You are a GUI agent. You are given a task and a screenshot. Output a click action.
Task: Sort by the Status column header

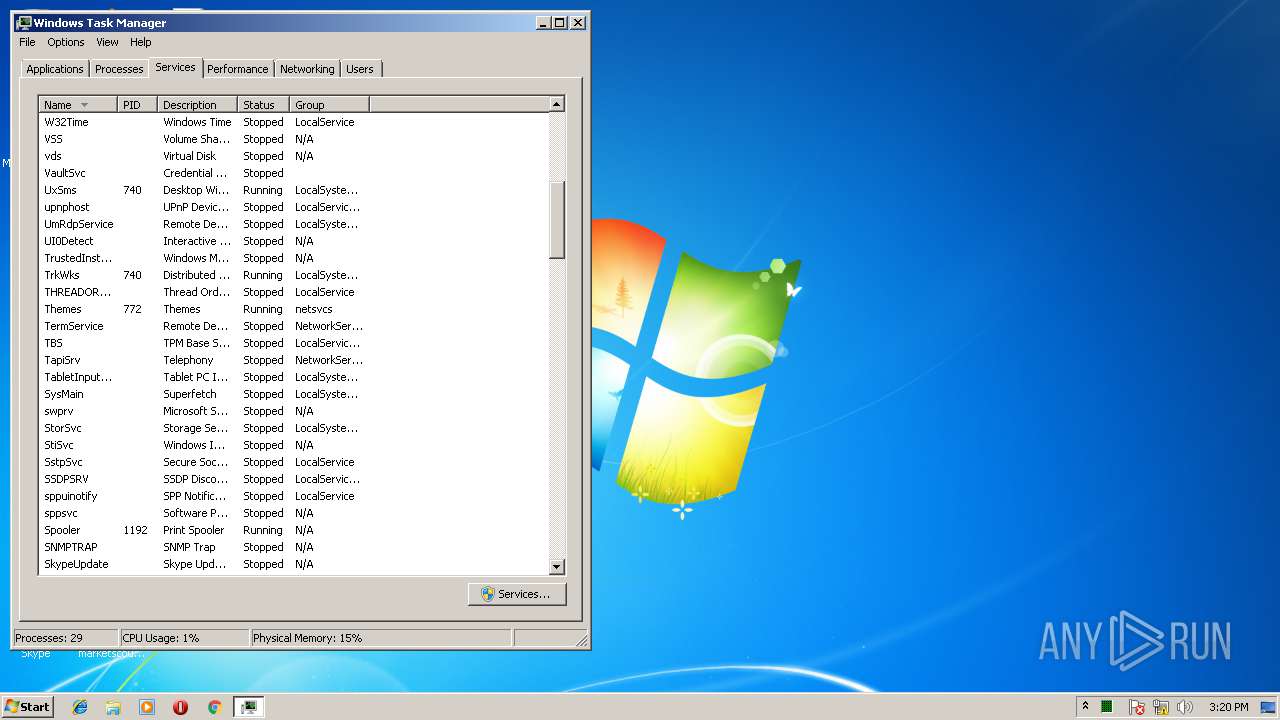tap(264, 104)
